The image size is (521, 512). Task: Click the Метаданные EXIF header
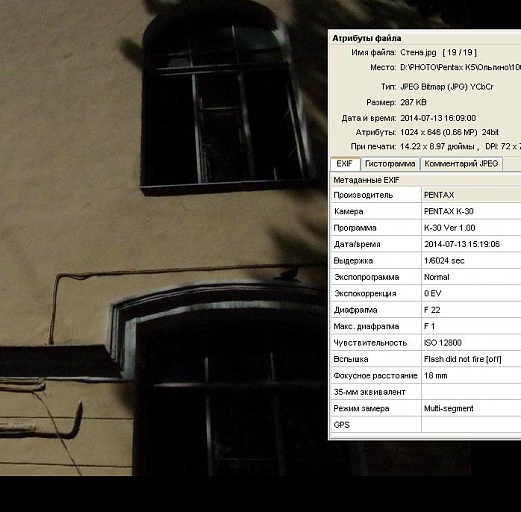(x=366, y=180)
